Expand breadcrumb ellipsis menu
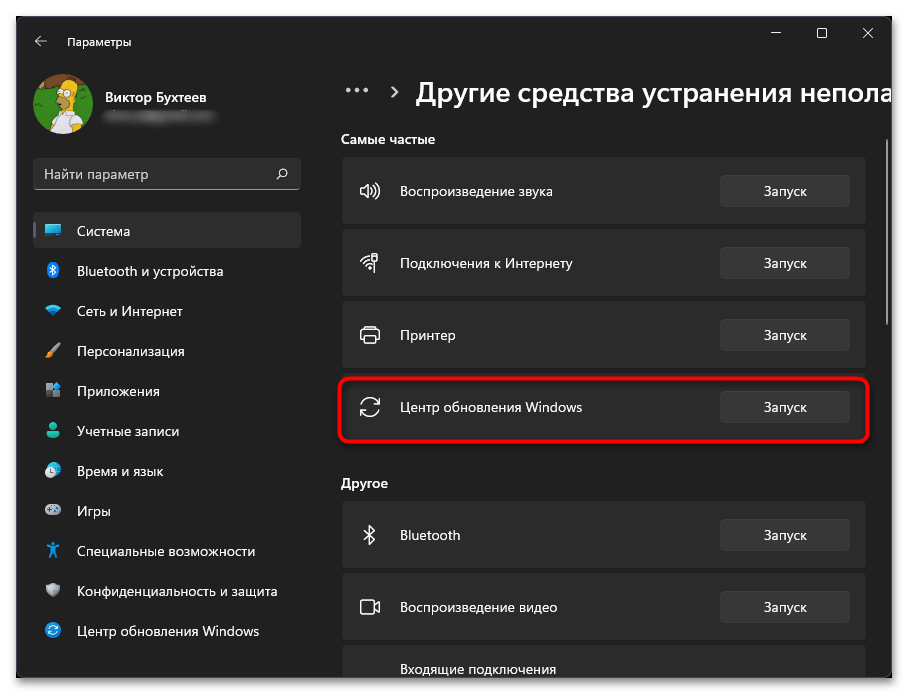908x694 pixels. click(357, 90)
